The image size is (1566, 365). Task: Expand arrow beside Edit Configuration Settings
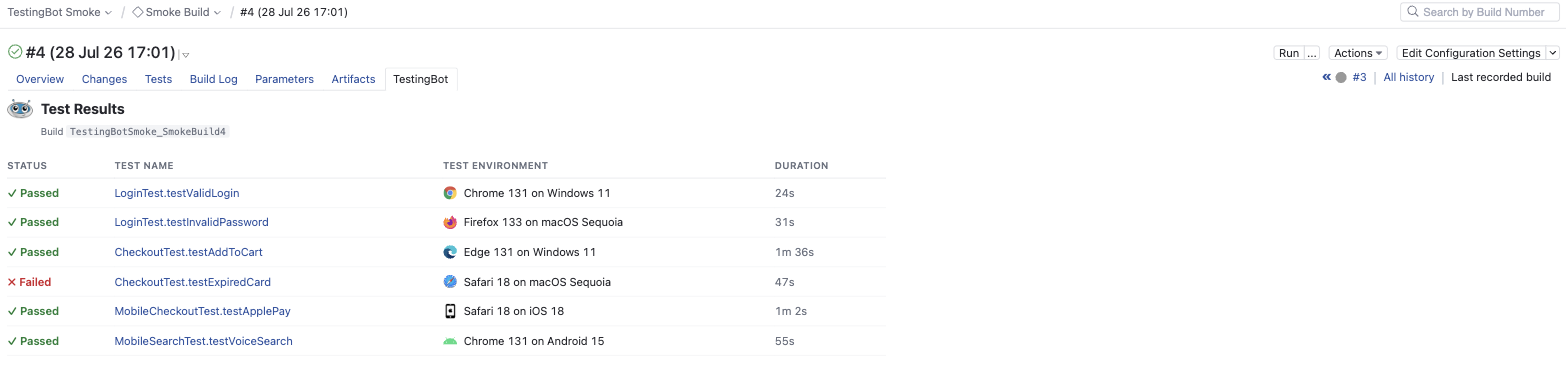1553,53
